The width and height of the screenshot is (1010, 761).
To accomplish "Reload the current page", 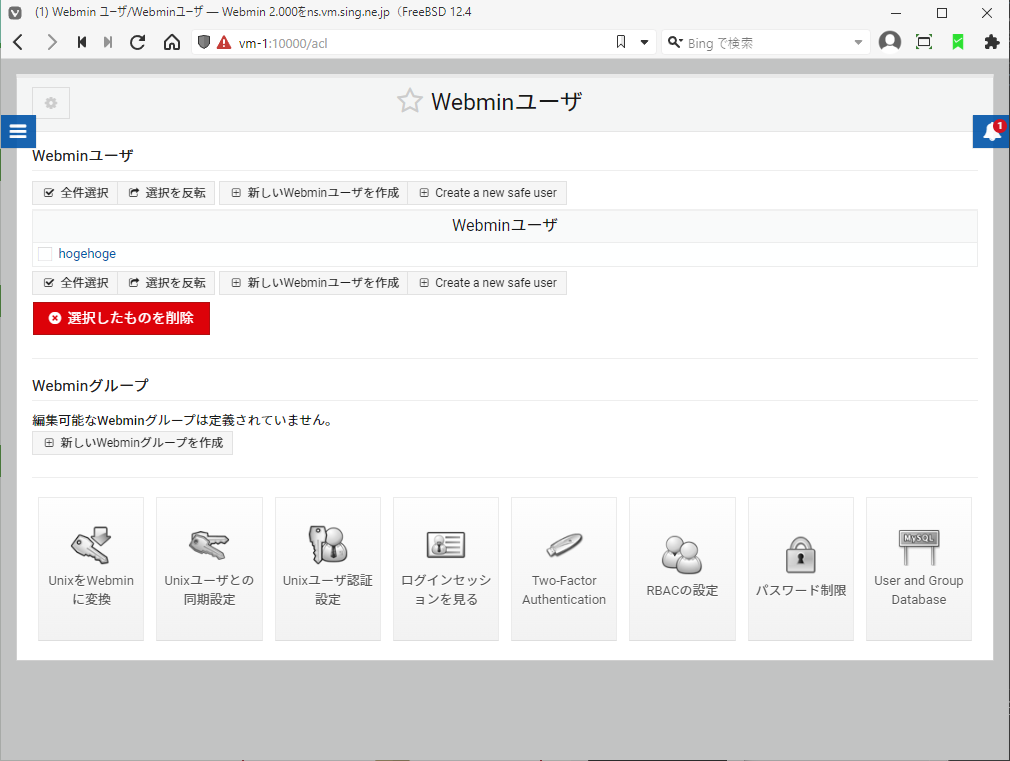I will click(x=137, y=43).
